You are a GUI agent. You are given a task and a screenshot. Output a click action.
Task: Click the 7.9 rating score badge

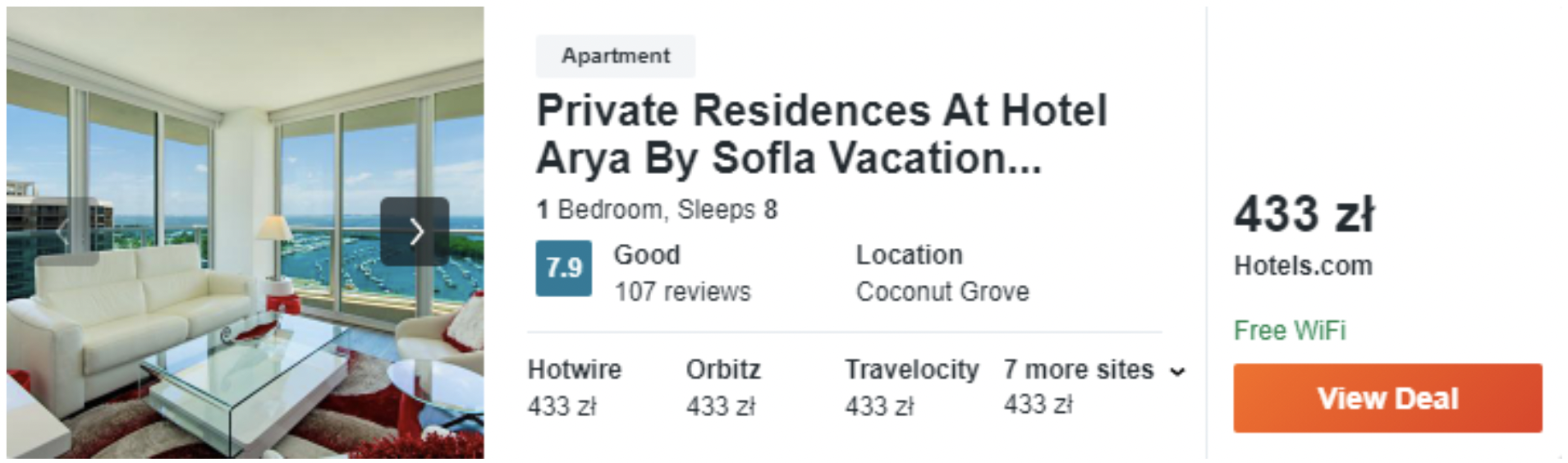tap(563, 268)
